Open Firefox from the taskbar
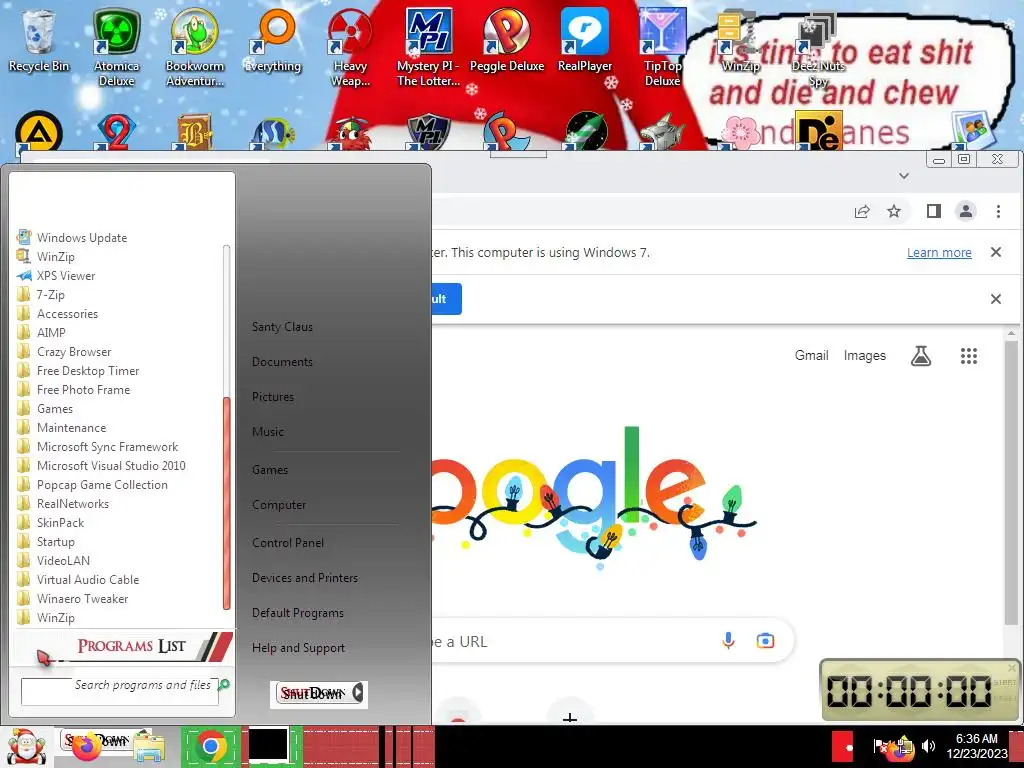This screenshot has width=1024, height=768. coord(86,747)
